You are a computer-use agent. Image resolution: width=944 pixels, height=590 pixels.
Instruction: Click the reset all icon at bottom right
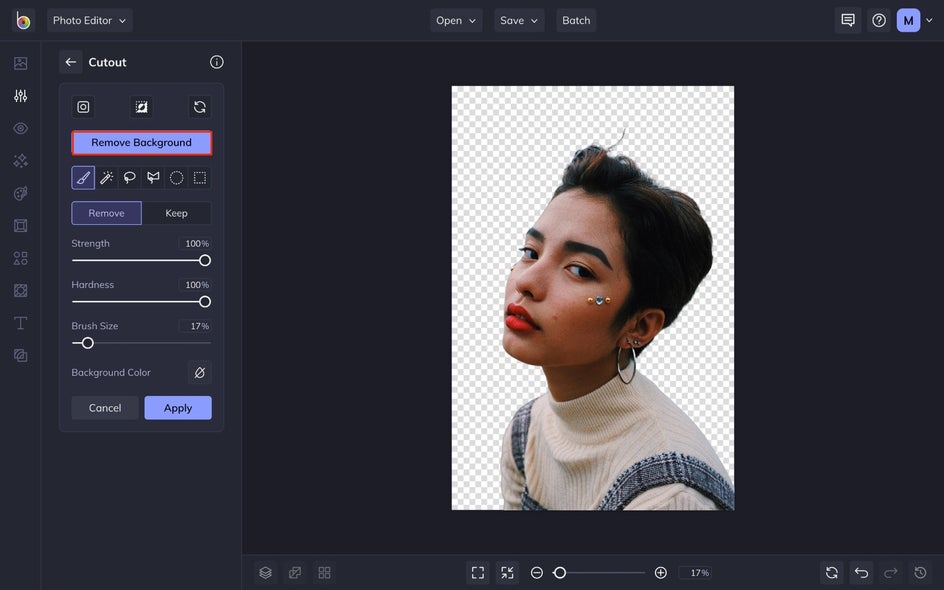pos(832,573)
